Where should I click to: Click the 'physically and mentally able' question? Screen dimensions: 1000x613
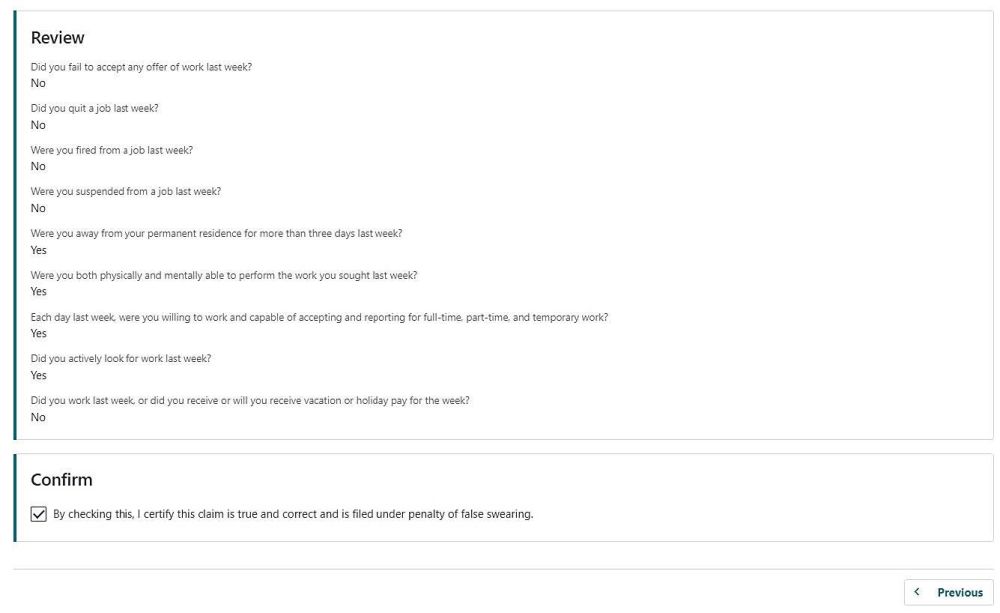click(224, 275)
